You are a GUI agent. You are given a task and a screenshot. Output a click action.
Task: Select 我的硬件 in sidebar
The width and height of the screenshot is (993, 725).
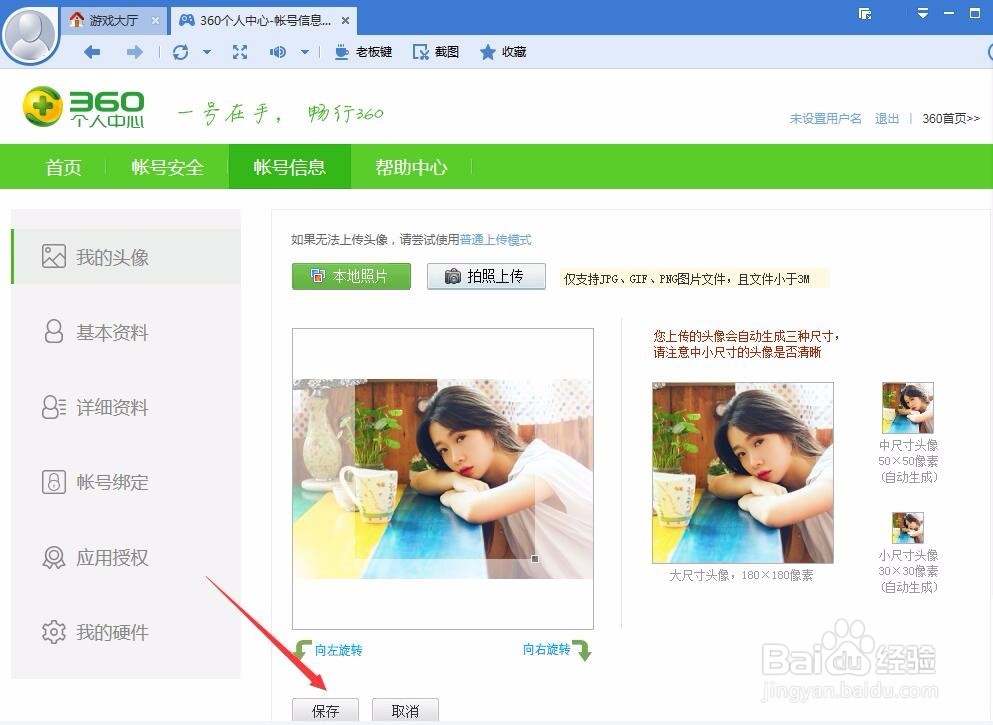127,632
